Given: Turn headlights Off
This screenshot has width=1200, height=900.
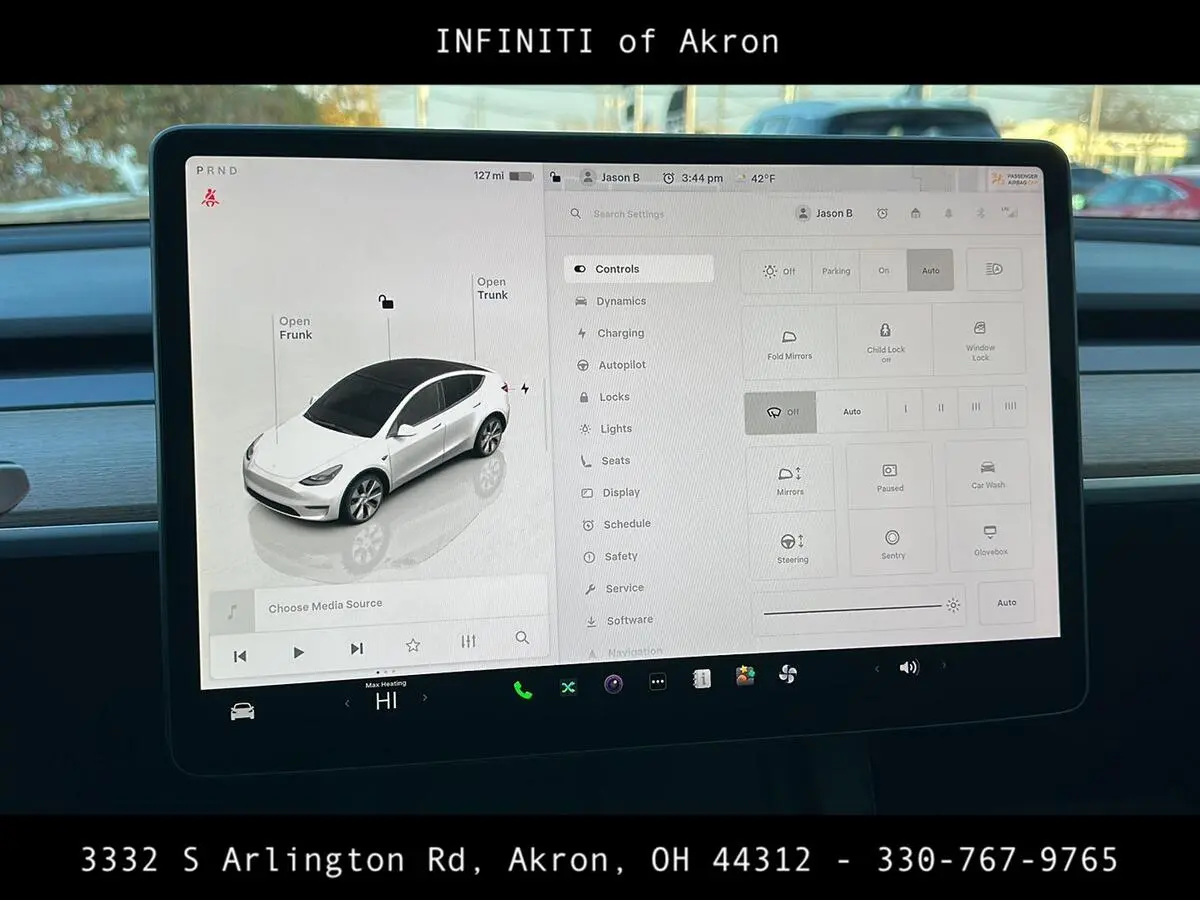Looking at the screenshot, I should click(778, 271).
